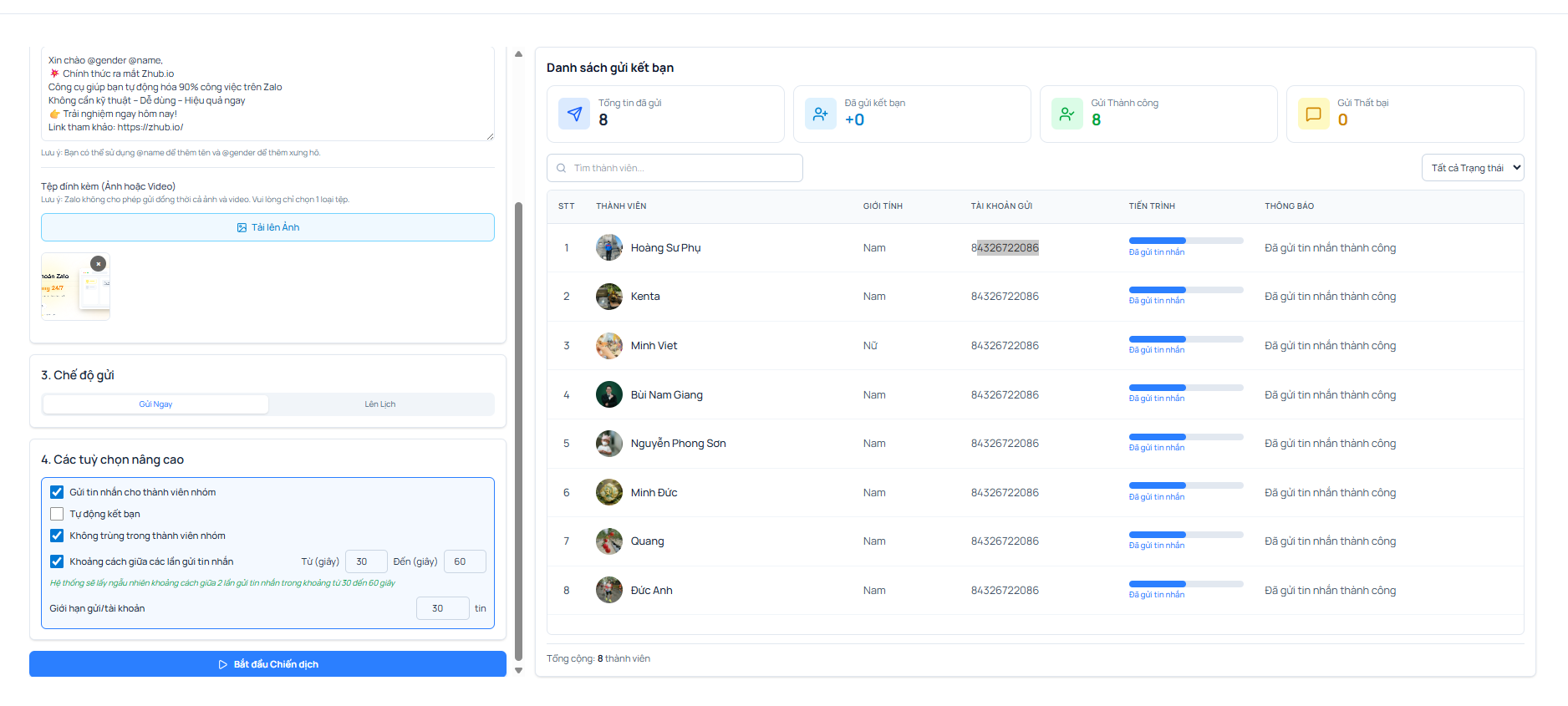
Task: Uncheck Gửi tin nhắn cho thành viên nhóm
Action: click(x=57, y=492)
